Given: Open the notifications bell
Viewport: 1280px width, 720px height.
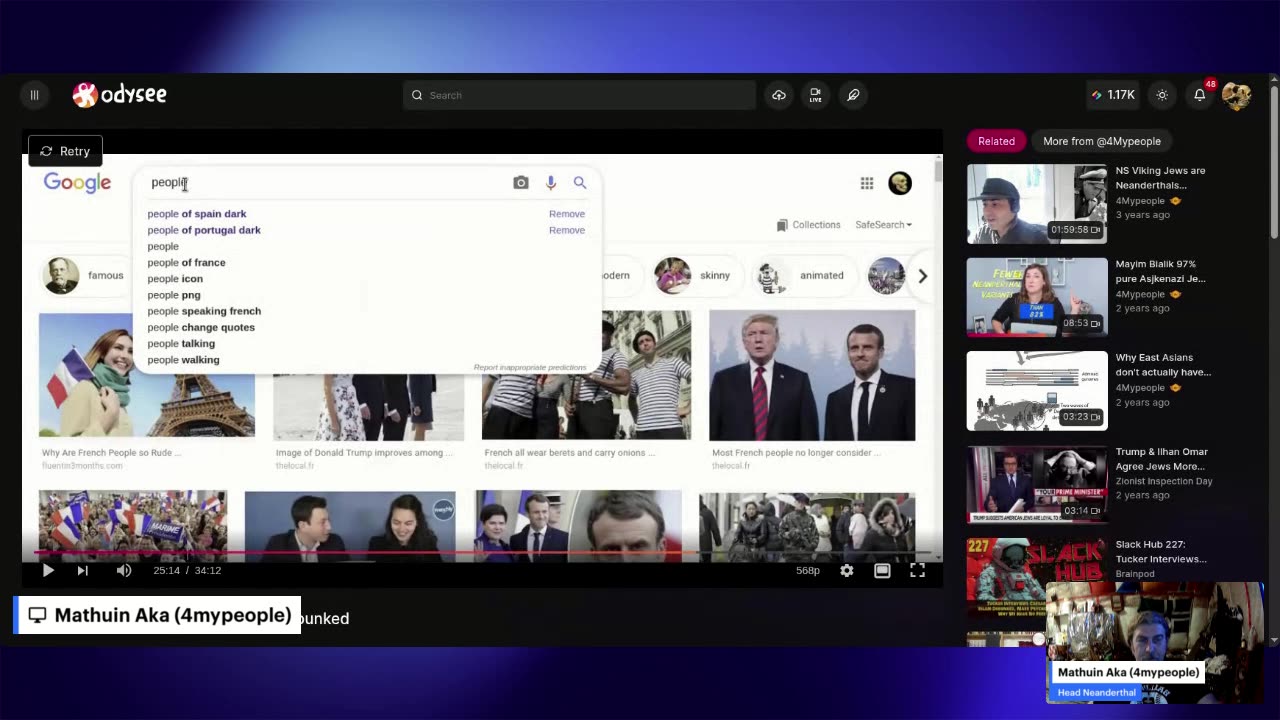Looking at the screenshot, I should (1200, 95).
